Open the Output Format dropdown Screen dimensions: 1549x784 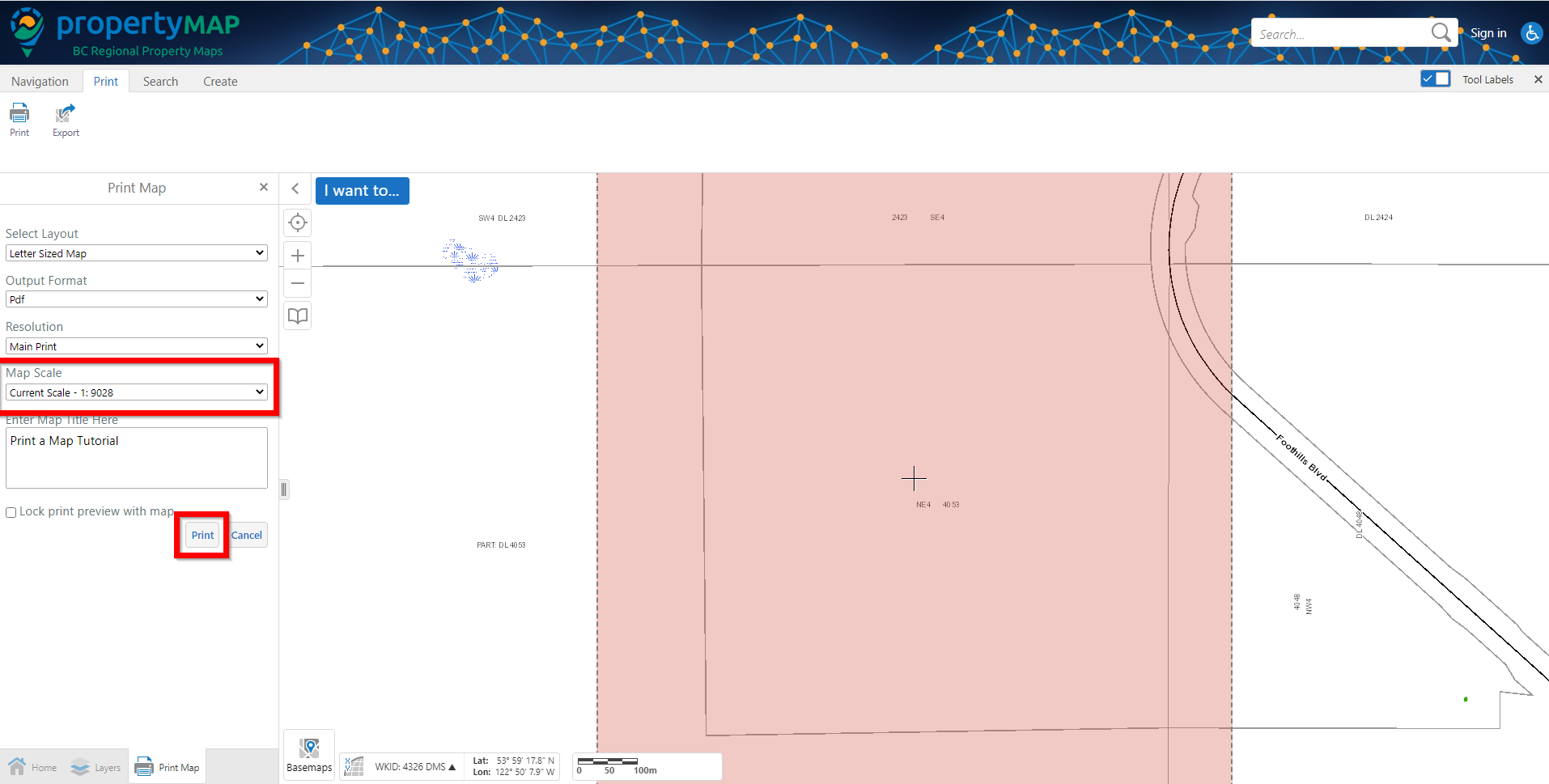(137, 299)
